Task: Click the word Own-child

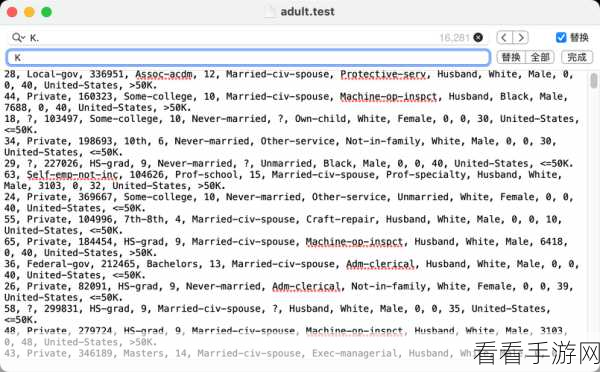Action: coord(320,119)
